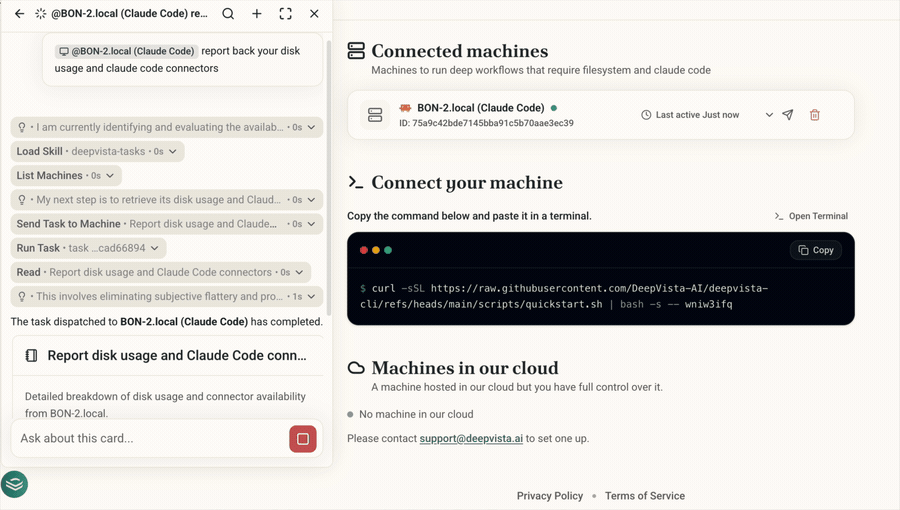Start new chat with plus icon
This screenshot has width=900, height=510.
257,13
